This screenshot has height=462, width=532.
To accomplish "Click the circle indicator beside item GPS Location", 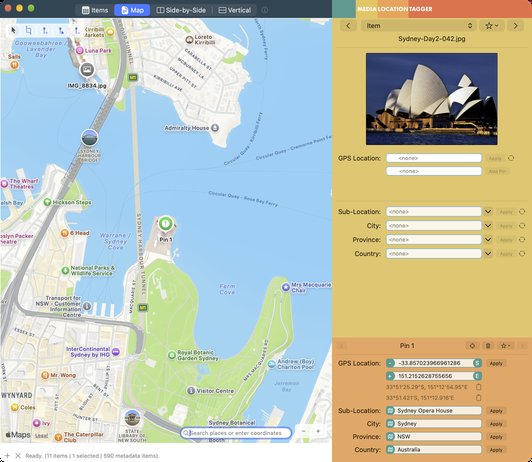I will [511, 158].
